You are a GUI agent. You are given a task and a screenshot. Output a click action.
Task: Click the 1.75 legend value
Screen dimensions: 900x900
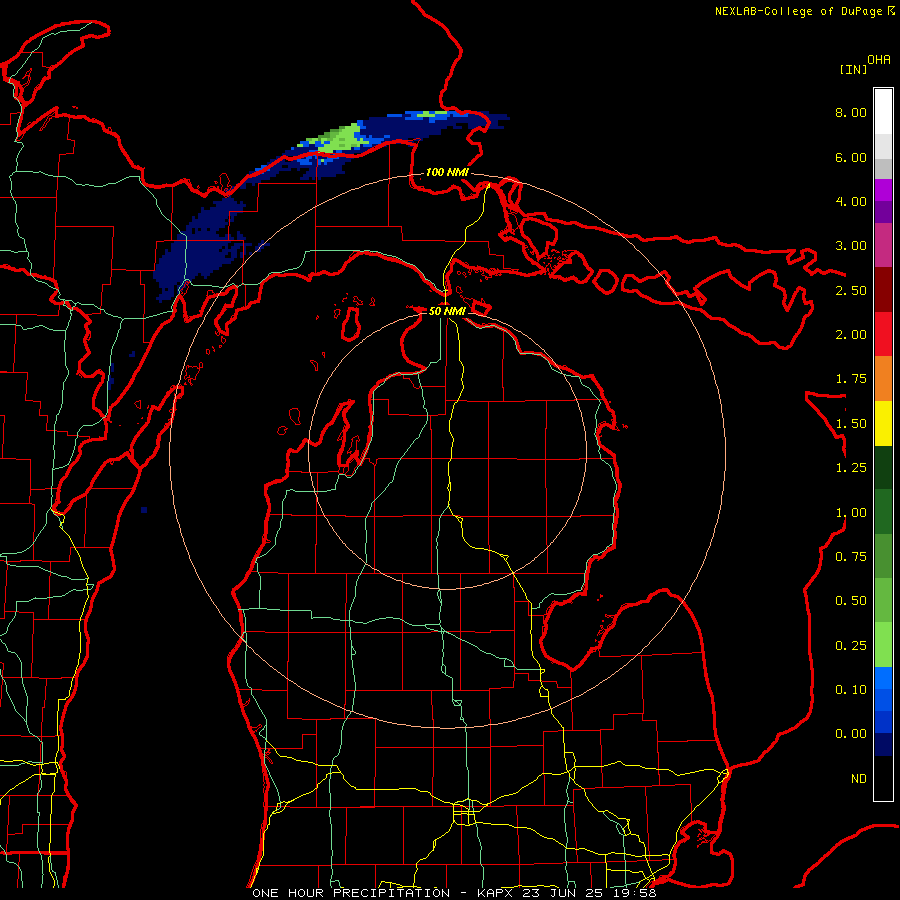(851, 379)
